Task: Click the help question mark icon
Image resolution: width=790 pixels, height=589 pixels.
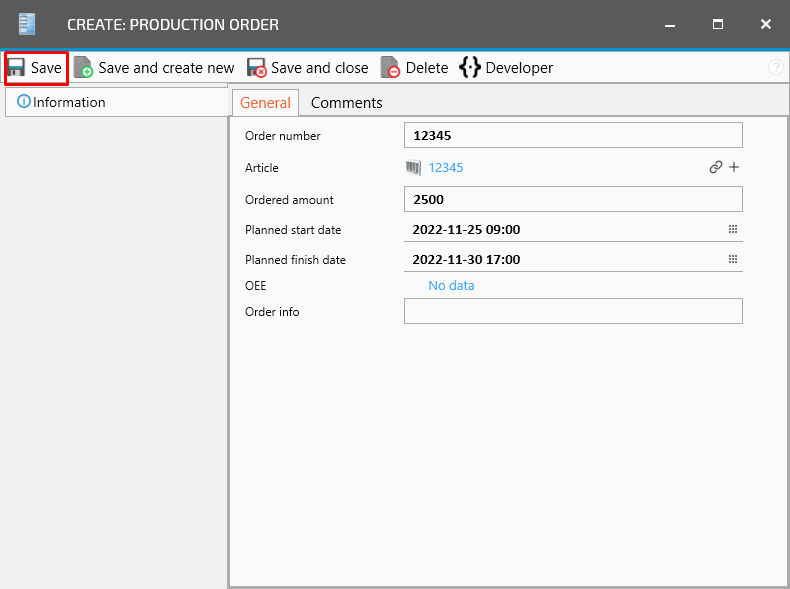Action: point(775,68)
